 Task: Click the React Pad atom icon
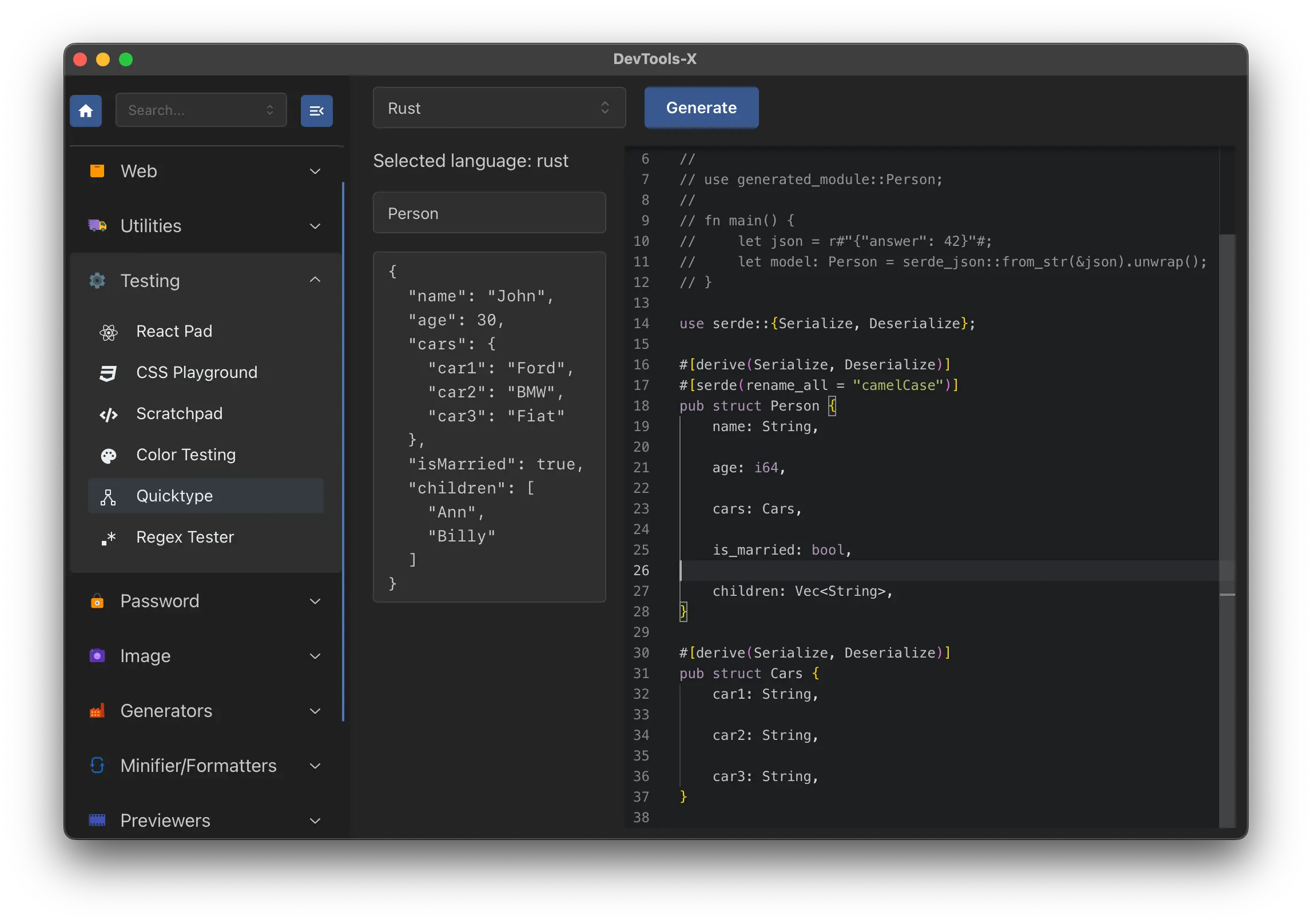click(108, 332)
